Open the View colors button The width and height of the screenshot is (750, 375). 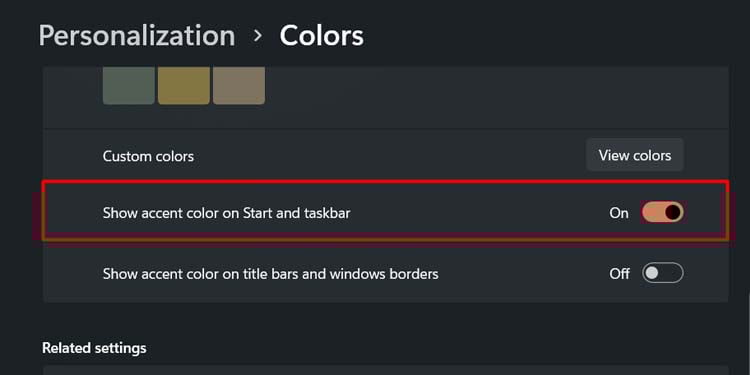635,155
